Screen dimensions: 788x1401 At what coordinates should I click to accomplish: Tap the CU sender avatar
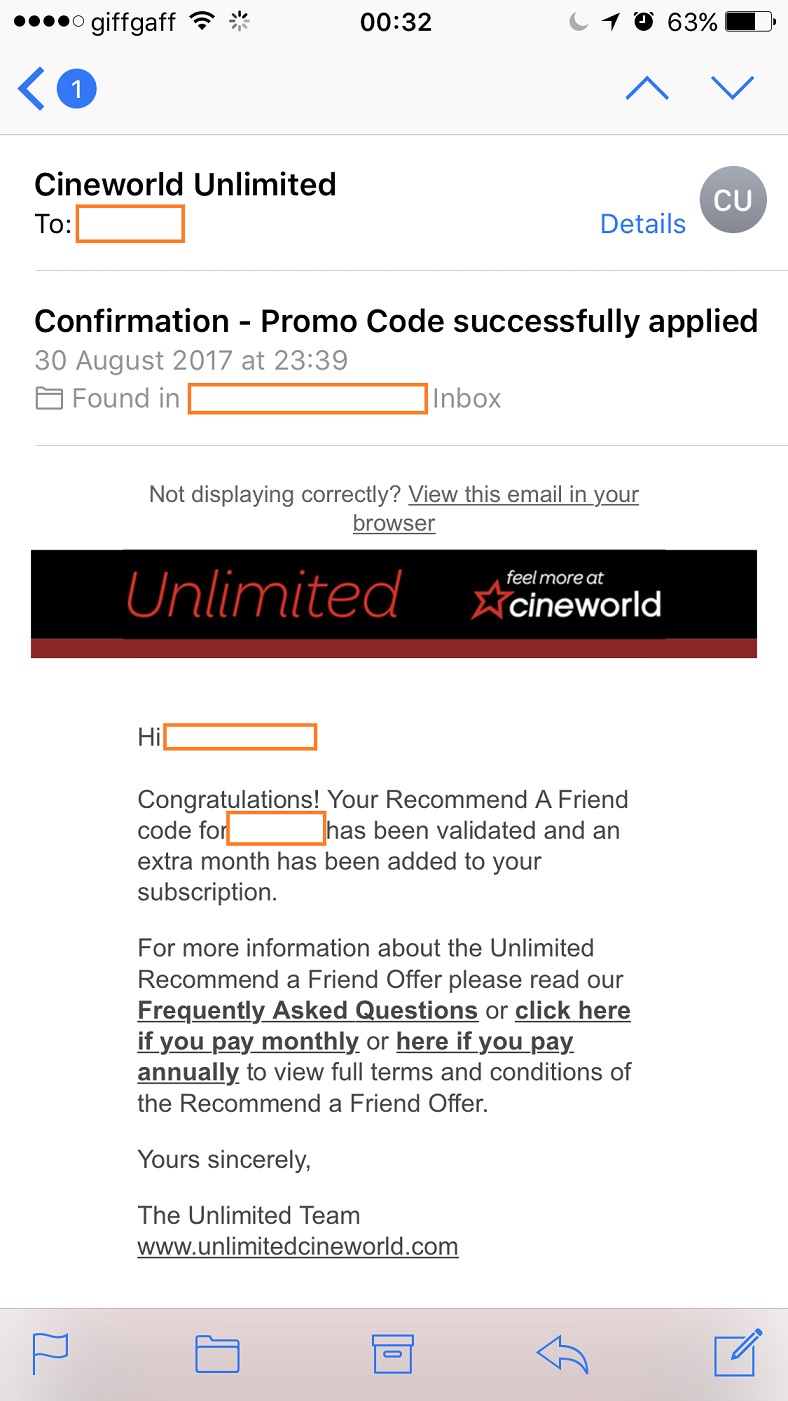[732, 199]
